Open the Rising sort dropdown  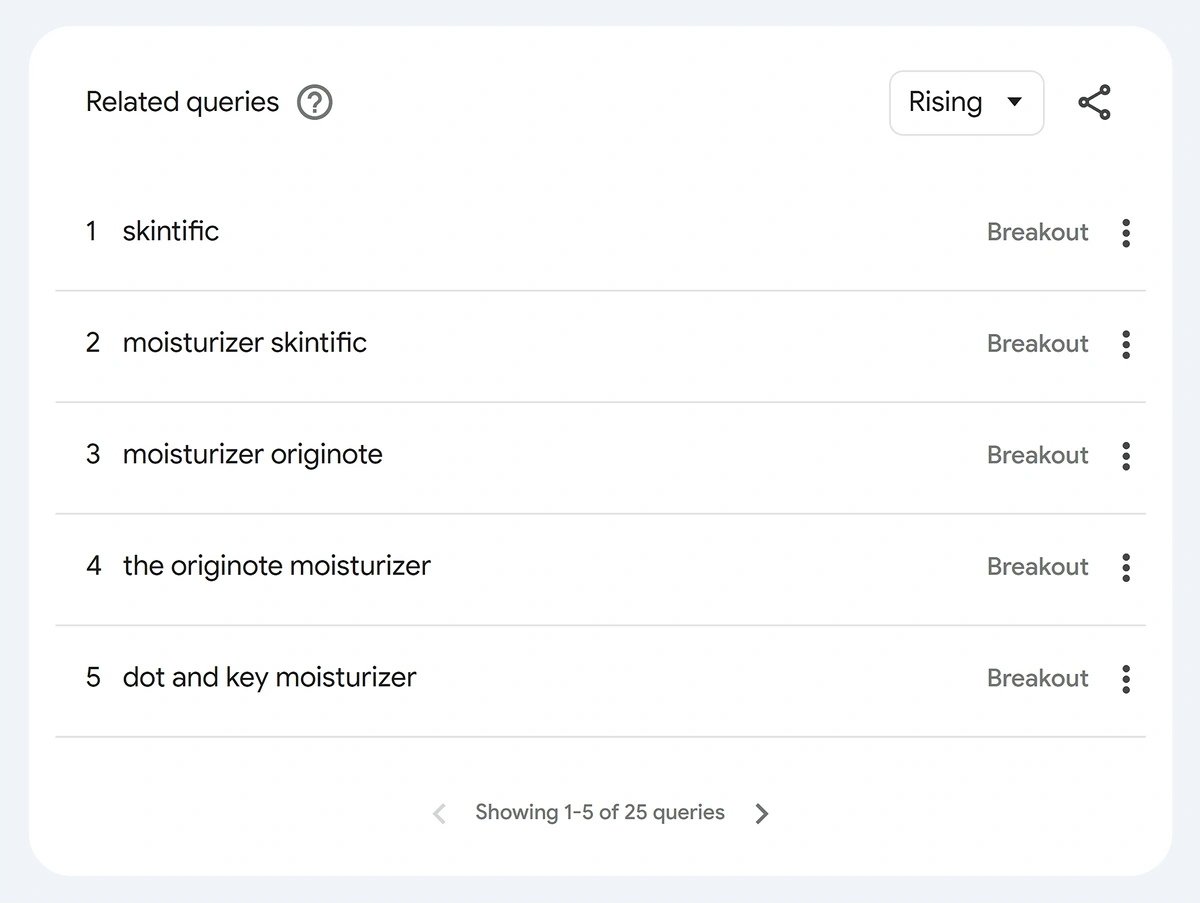coord(966,102)
